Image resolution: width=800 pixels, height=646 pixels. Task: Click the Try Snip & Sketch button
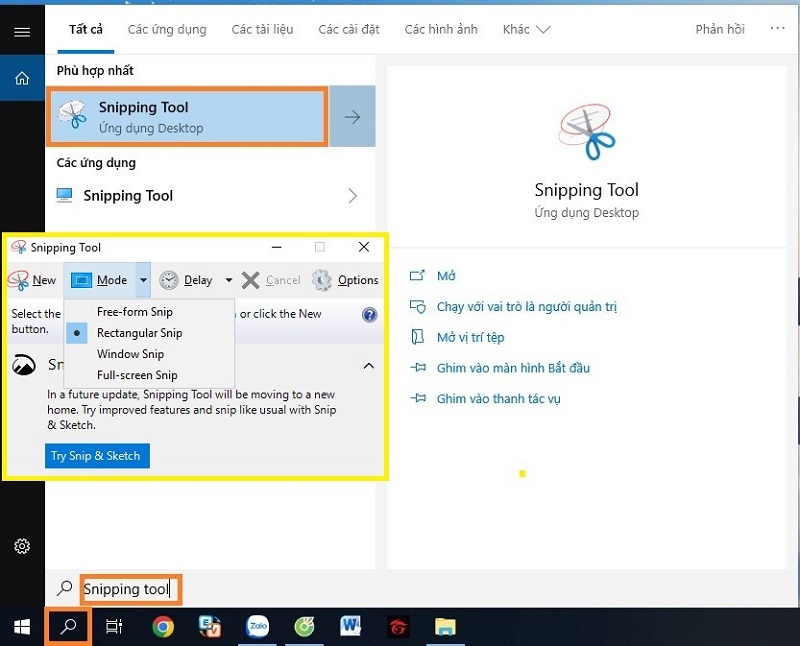96,455
